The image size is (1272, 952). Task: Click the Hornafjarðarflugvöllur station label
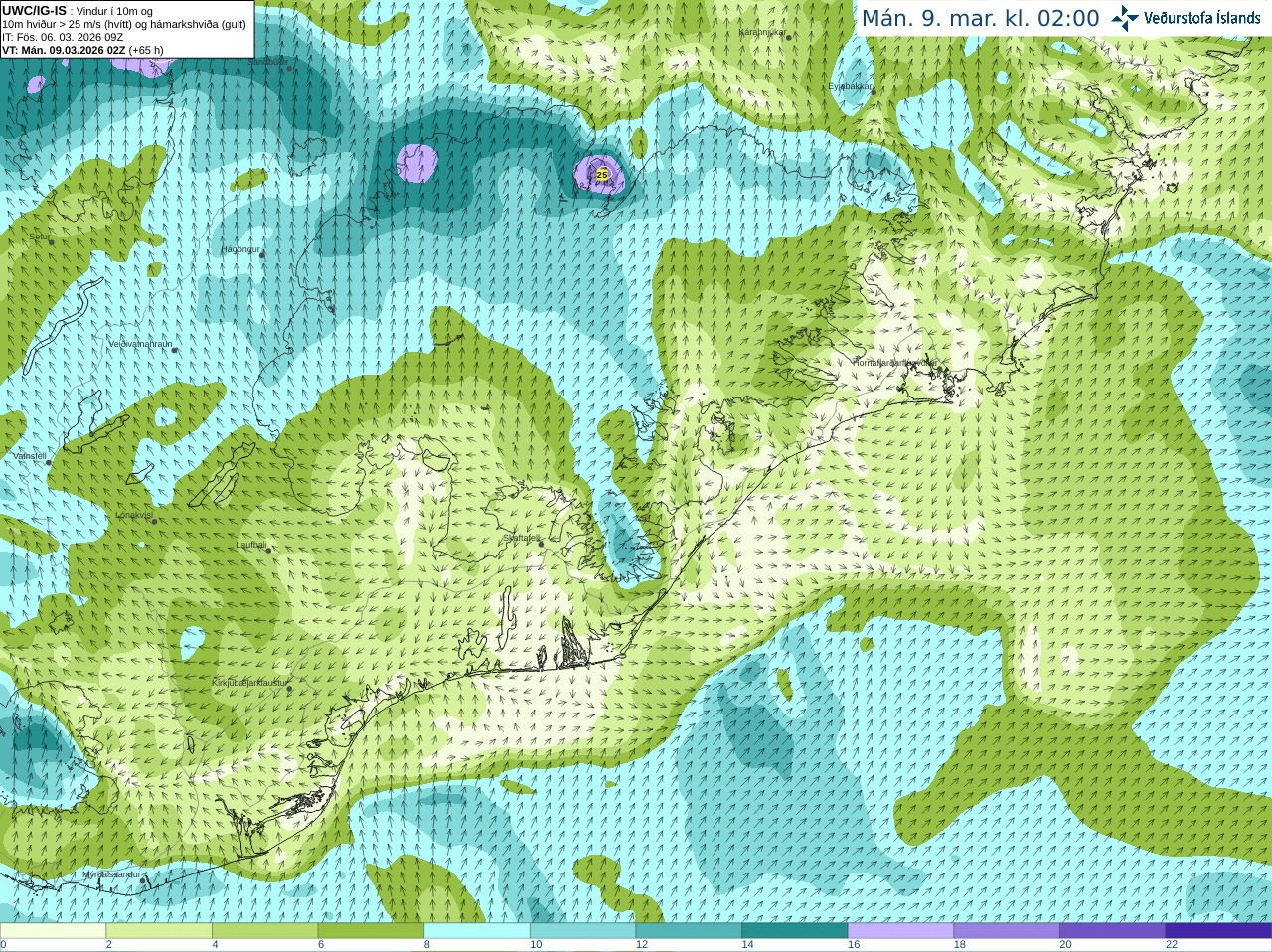(894, 363)
